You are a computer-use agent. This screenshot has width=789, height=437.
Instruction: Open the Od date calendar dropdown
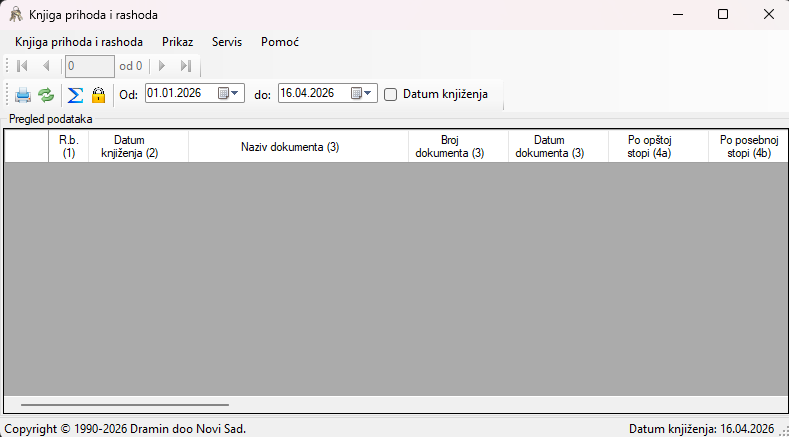click(230, 93)
